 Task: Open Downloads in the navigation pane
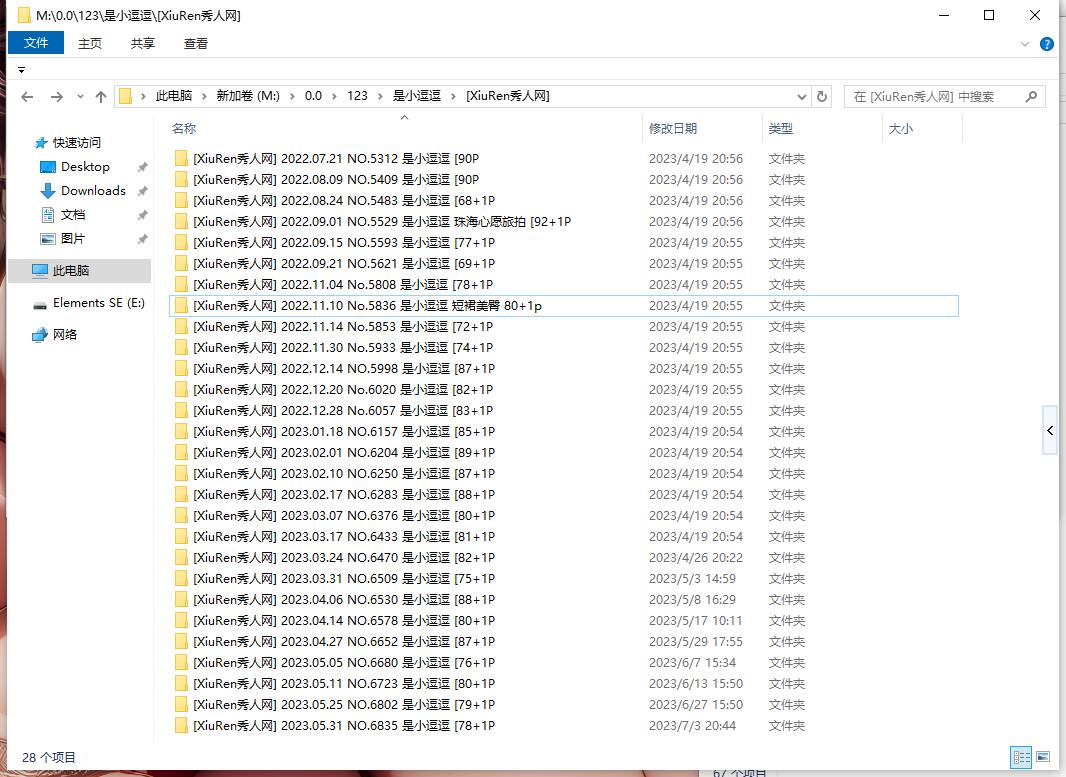tap(92, 190)
